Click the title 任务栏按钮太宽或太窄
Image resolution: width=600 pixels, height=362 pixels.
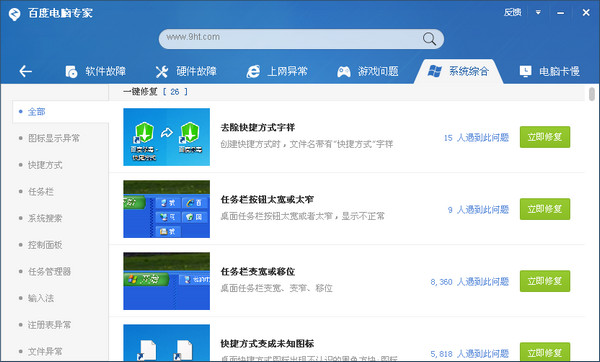pos(267,199)
